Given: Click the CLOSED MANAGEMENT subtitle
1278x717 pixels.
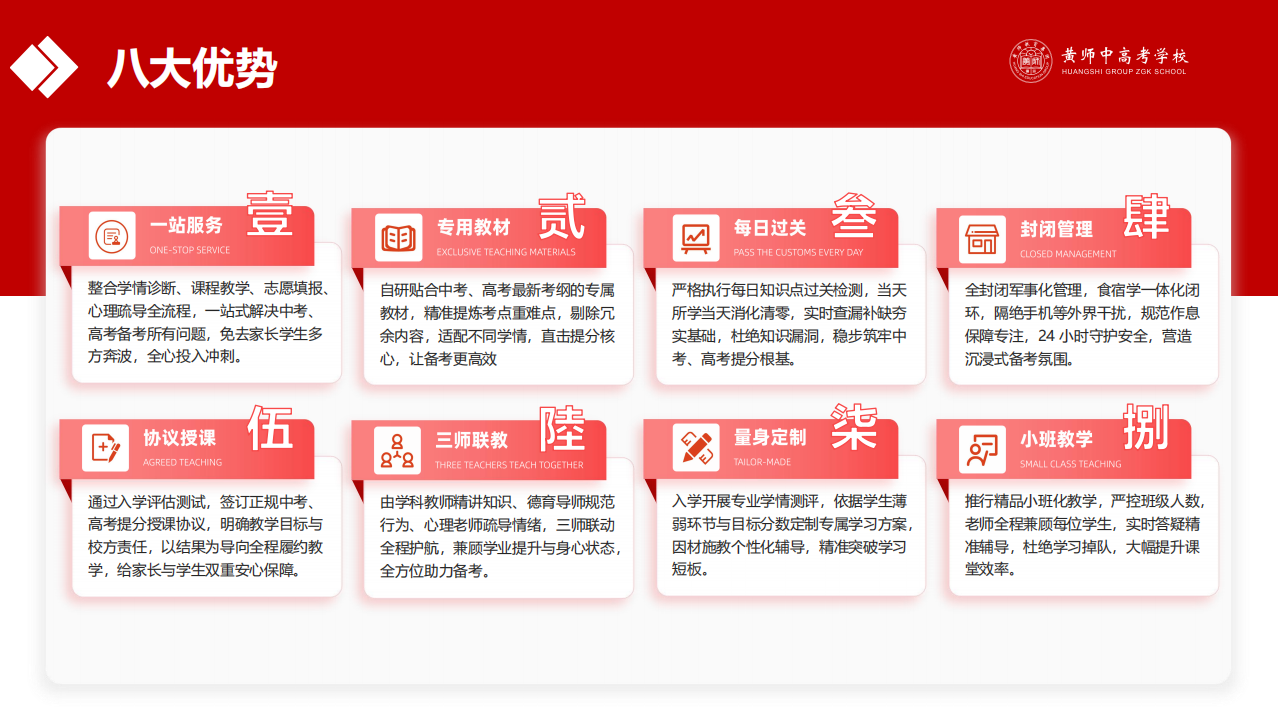Looking at the screenshot, I should [x=1068, y=254].
